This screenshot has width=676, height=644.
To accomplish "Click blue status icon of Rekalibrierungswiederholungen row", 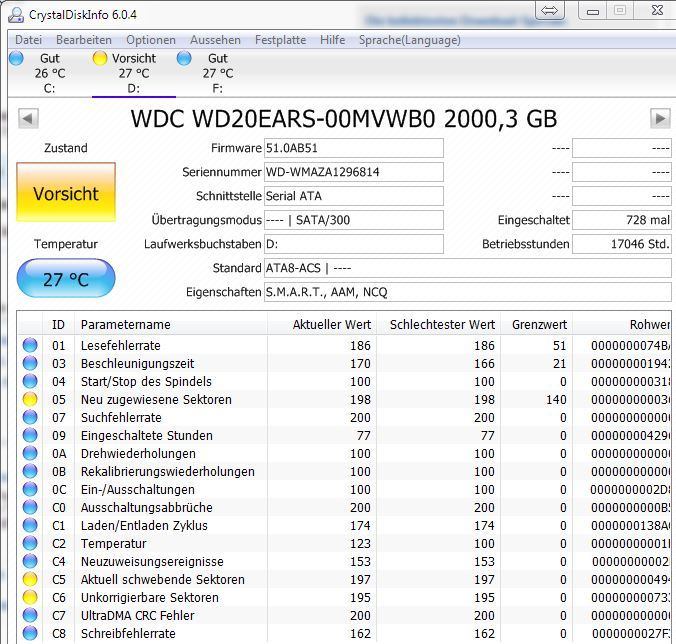I will point(30,472).
